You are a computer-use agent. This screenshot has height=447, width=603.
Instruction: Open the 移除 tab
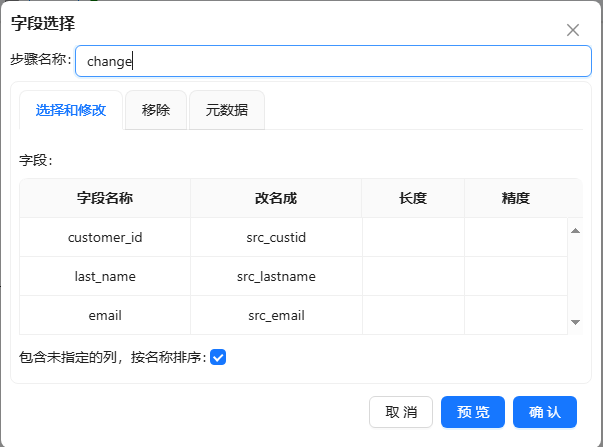tap(156, 110)
